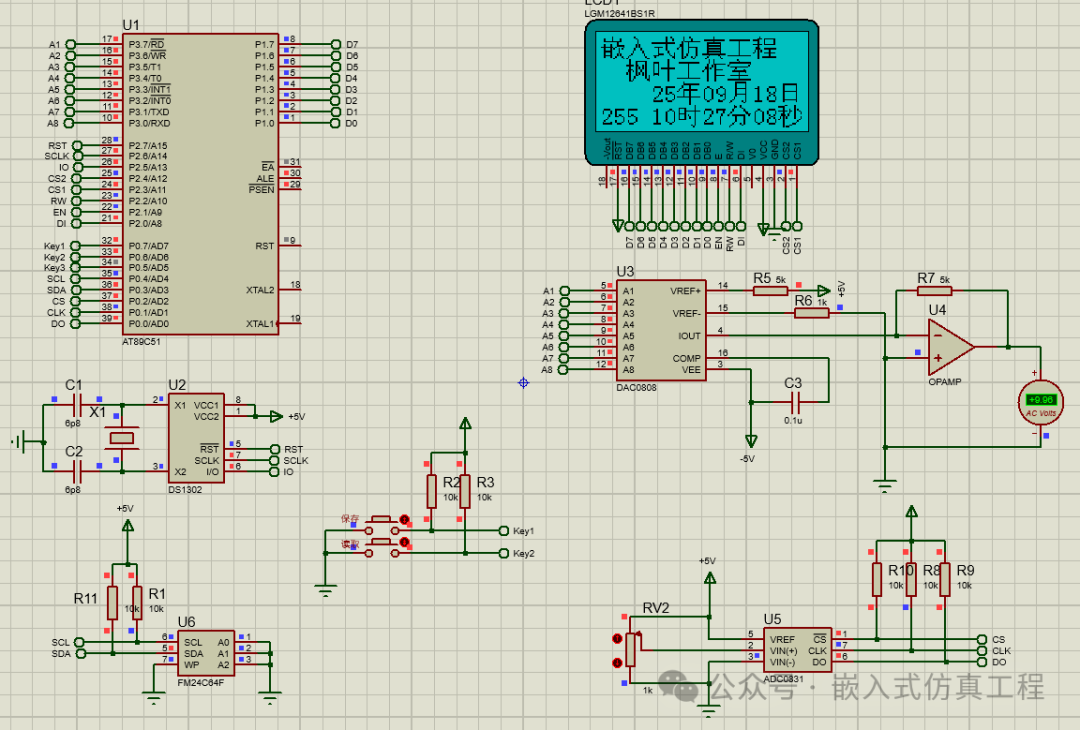Click the AC Volts voltmeter instrument
This screenshot has height=730, width=1080.
pyautogui.click(x=1041, y=403)
